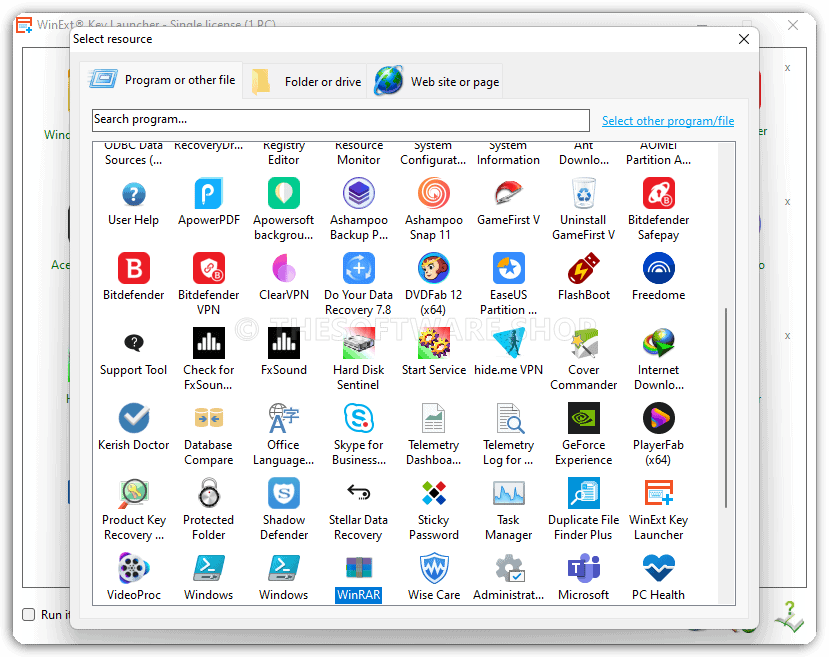
Task: Select the Wise Care icon
Action: point(434,568)
